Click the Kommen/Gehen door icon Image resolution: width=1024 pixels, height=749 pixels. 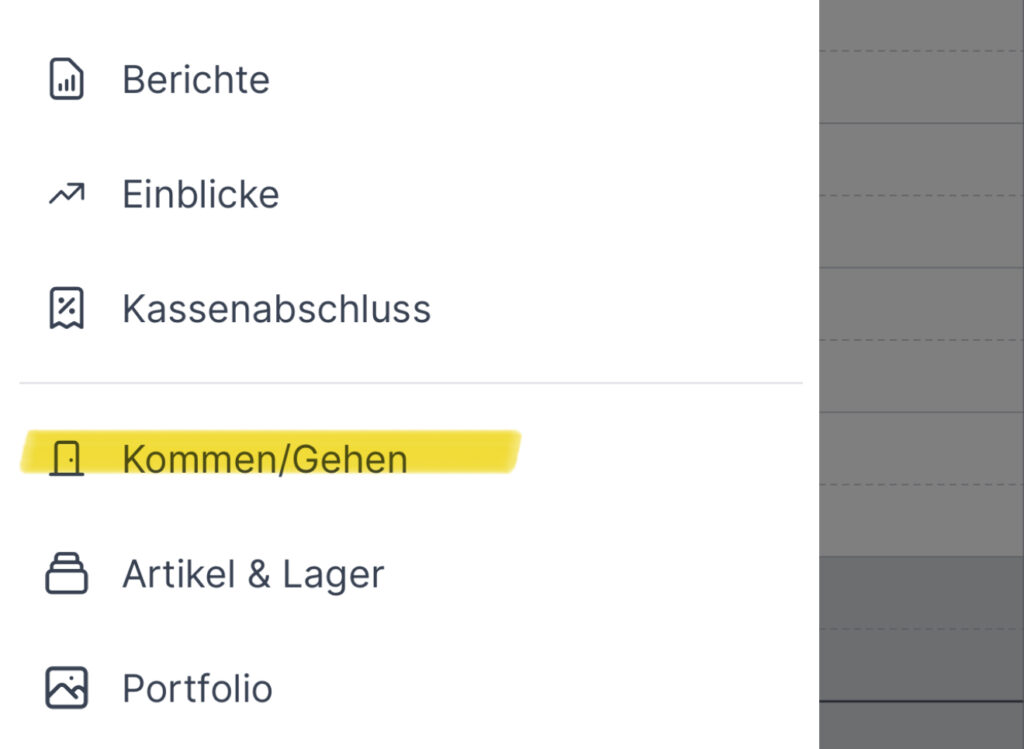[x=67, y=459]
